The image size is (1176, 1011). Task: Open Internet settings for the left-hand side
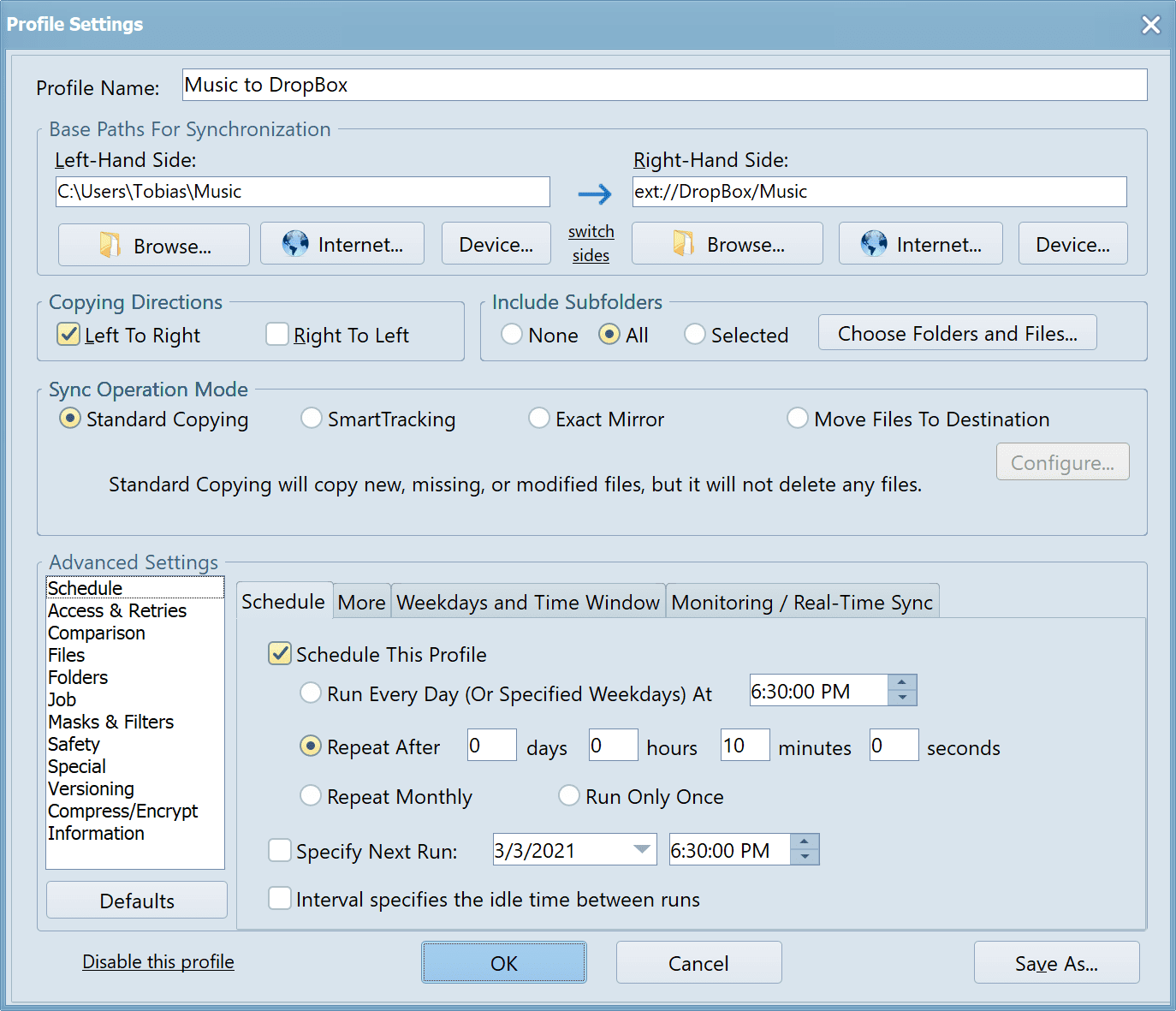pyautogui.click(x=342, y=244)
